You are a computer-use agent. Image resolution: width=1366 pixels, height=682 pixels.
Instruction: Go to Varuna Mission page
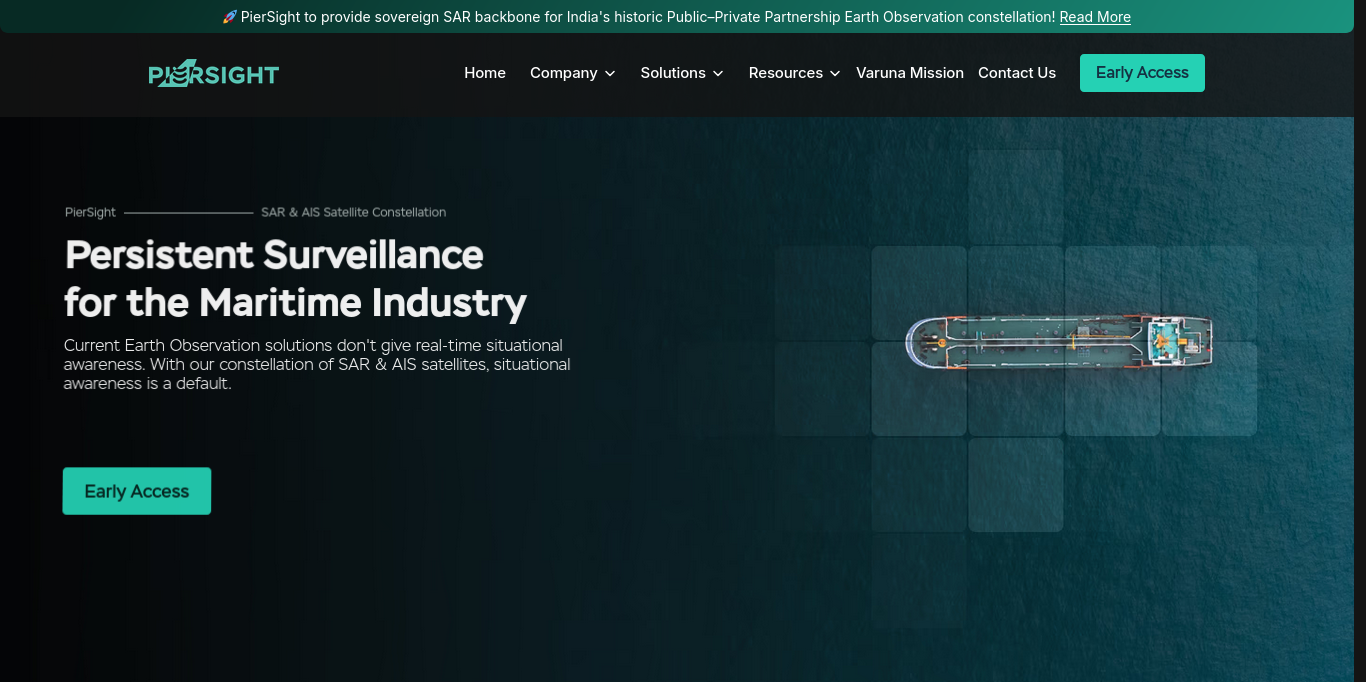click(x=910, y=73)
